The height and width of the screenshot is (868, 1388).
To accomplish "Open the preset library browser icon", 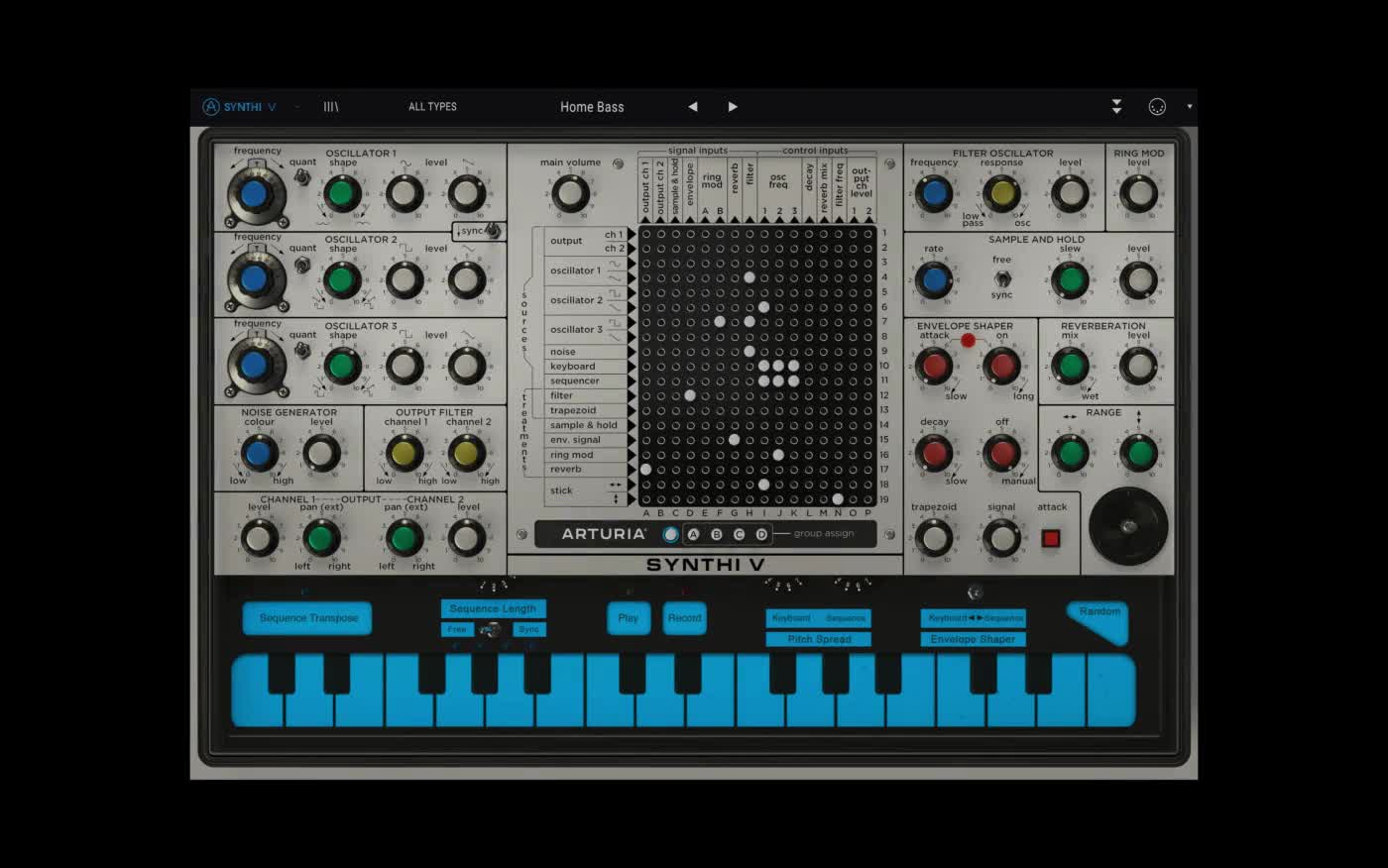I will point(331,106).
